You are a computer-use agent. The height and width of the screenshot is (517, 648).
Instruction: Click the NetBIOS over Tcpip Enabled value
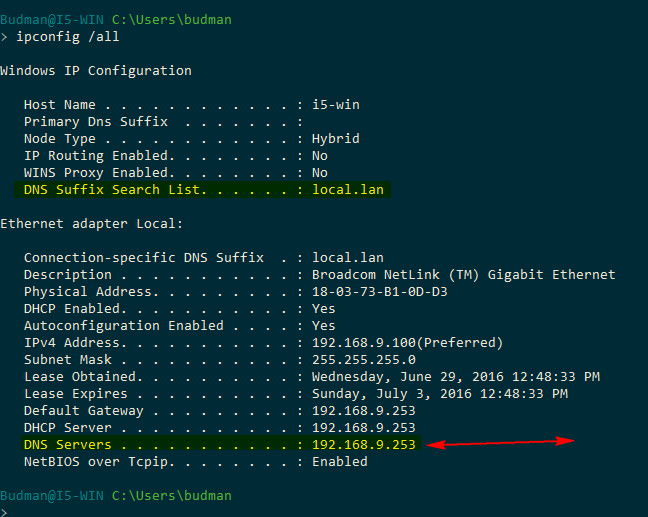pyautogui.click(x=340, y=461)
